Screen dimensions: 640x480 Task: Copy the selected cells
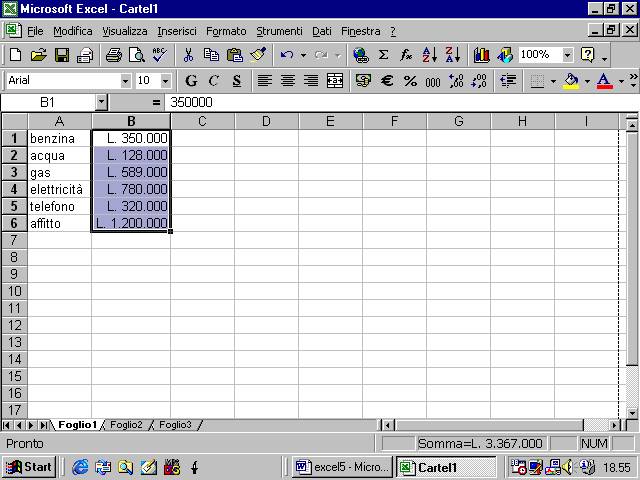(x=211, y=55)
